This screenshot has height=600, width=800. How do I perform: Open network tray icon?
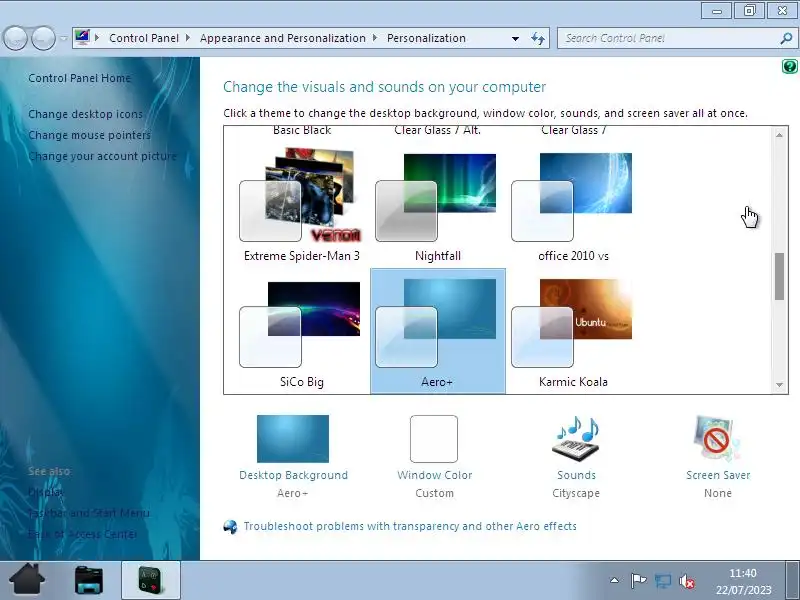663,581
